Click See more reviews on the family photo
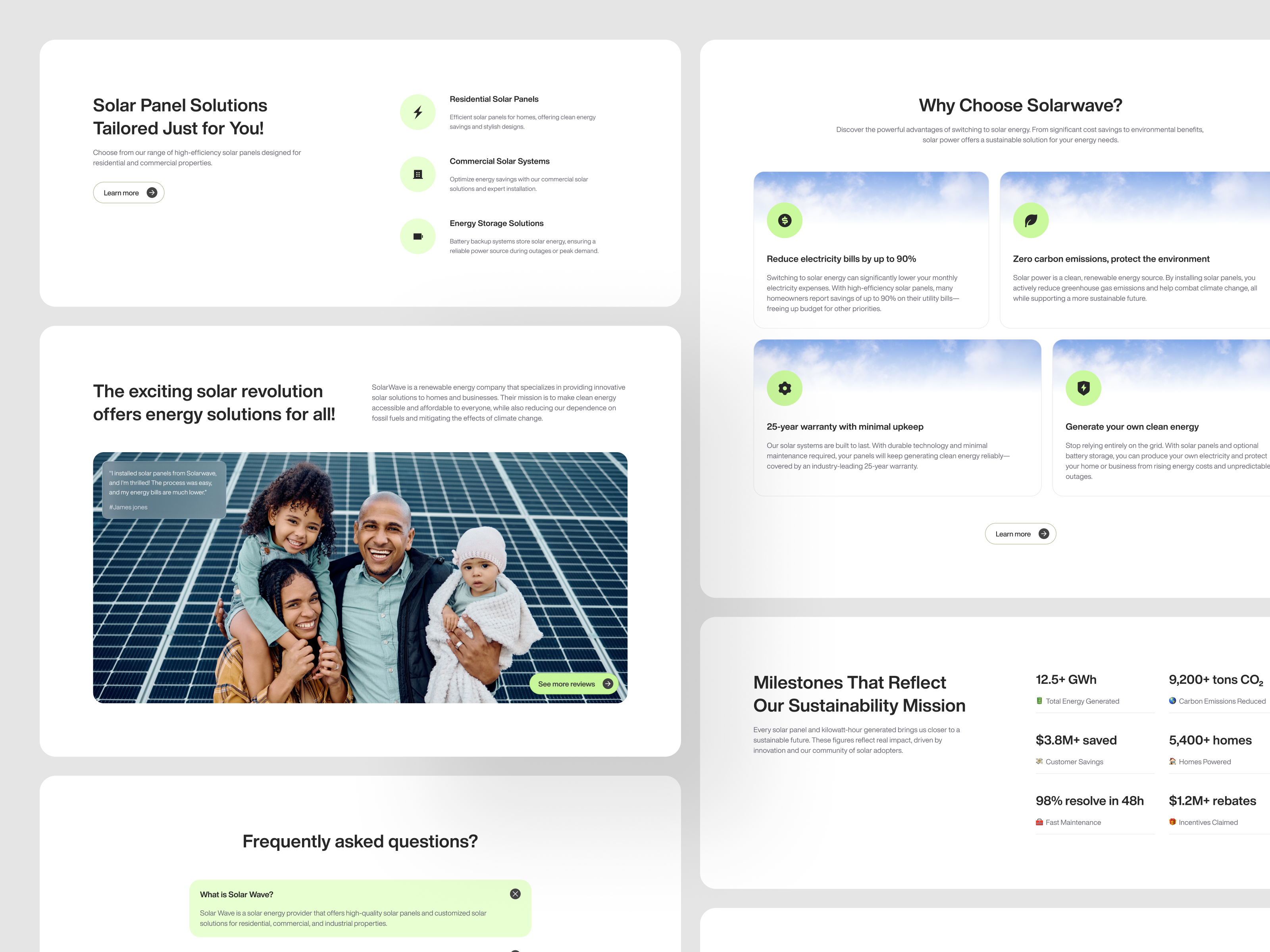This screenshot has width=1270, height=952. pos(573,683)
